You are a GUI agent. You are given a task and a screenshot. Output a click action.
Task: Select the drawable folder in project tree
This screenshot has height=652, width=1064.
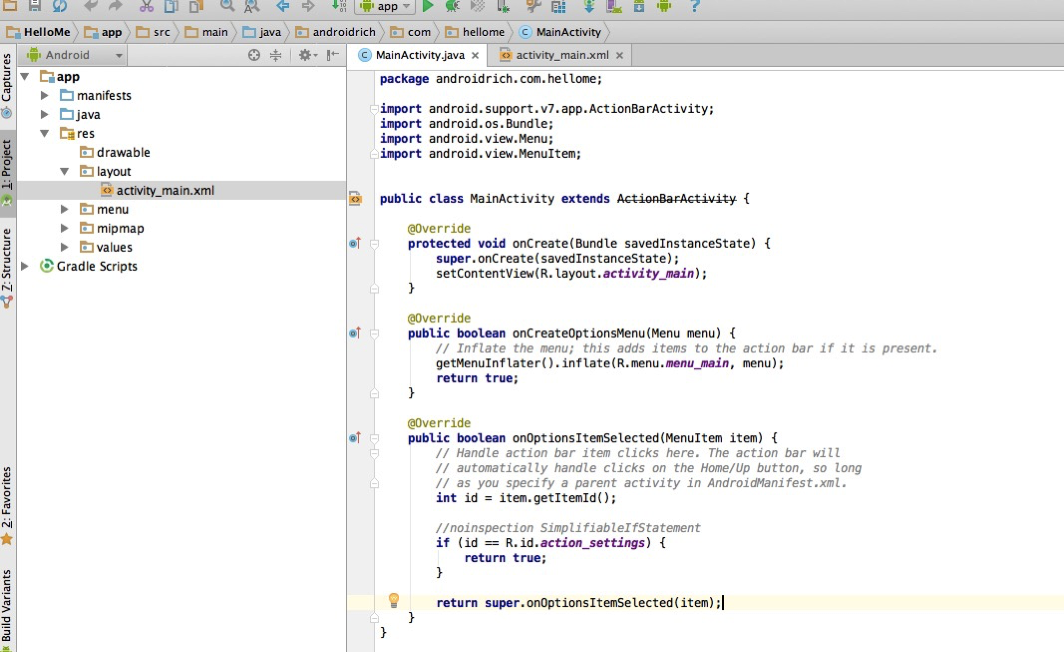(123, 152)
